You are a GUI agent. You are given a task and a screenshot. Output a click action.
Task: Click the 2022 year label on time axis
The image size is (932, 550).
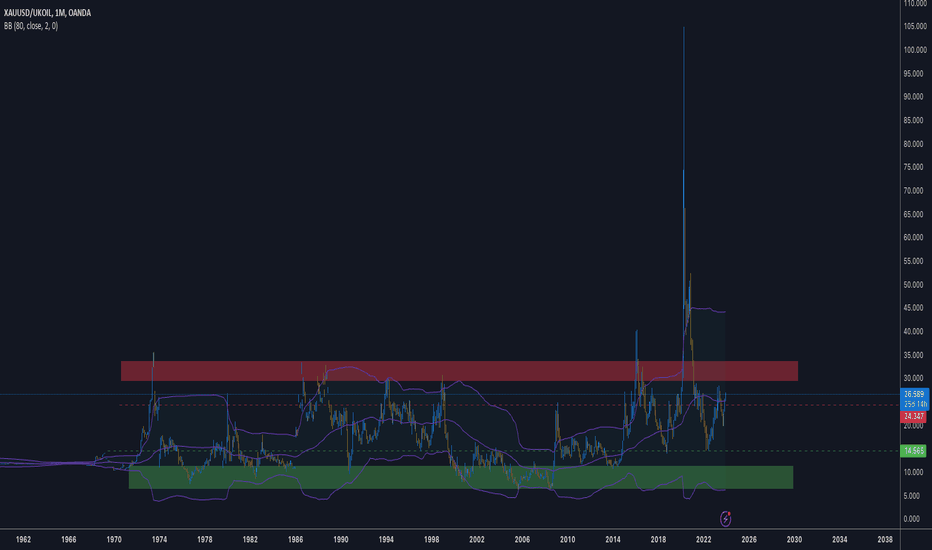(704, 540)
